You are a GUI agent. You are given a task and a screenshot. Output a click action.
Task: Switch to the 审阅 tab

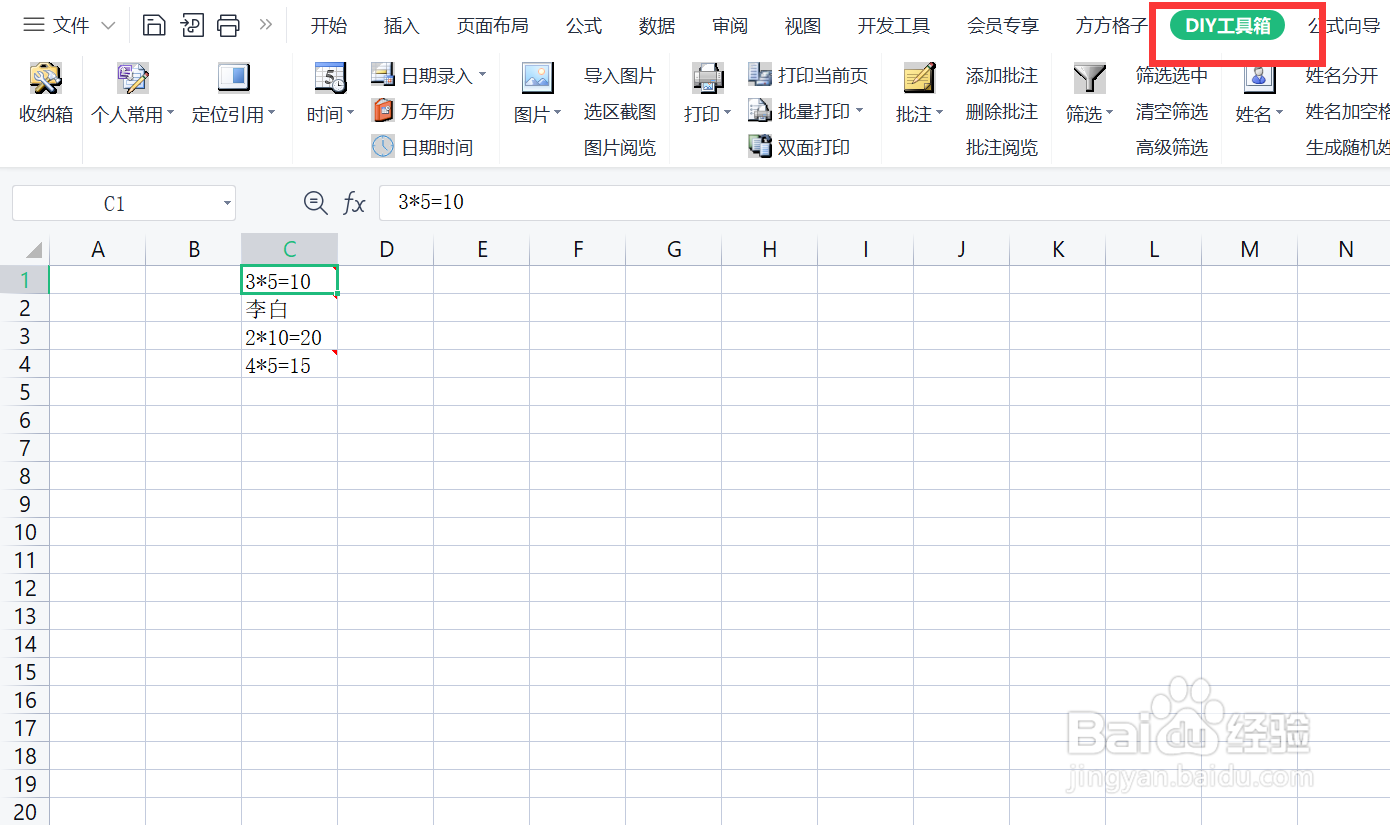pos(730,26)
